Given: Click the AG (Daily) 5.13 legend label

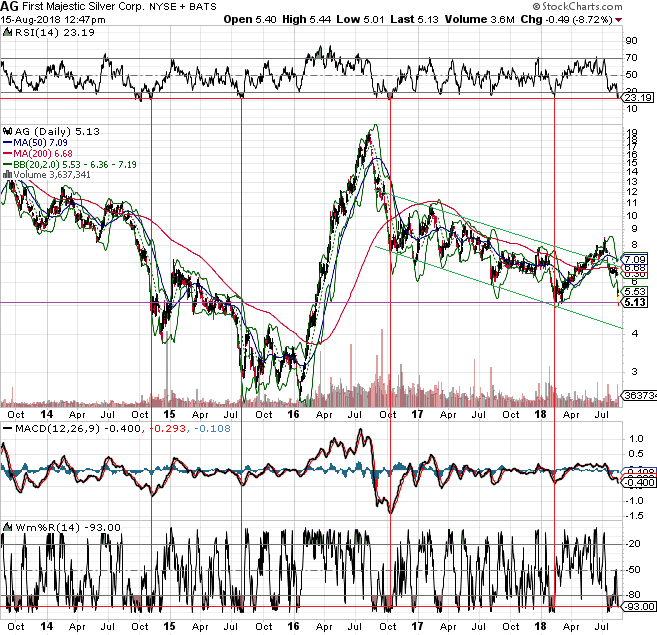Looking at the screenshot, I should pos(57,132).
